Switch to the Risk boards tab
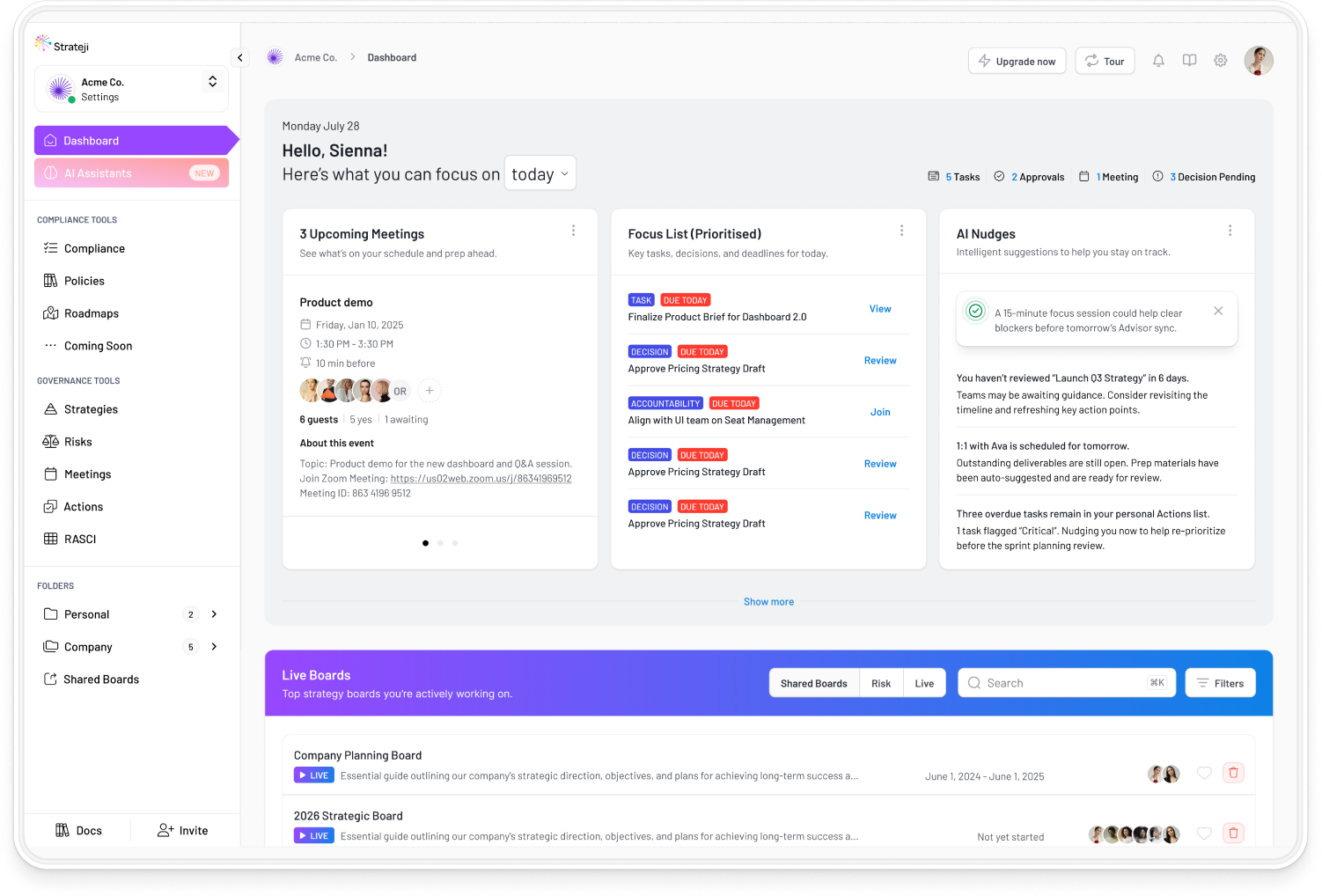This screenshot has width=1322, height=896. pyautogui.click(x=881, y=683)
